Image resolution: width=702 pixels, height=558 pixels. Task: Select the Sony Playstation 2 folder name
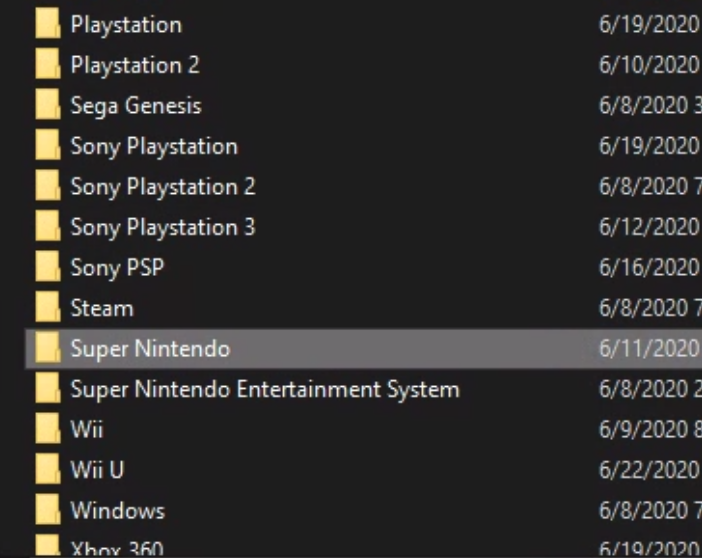click(x=163, y=187)
